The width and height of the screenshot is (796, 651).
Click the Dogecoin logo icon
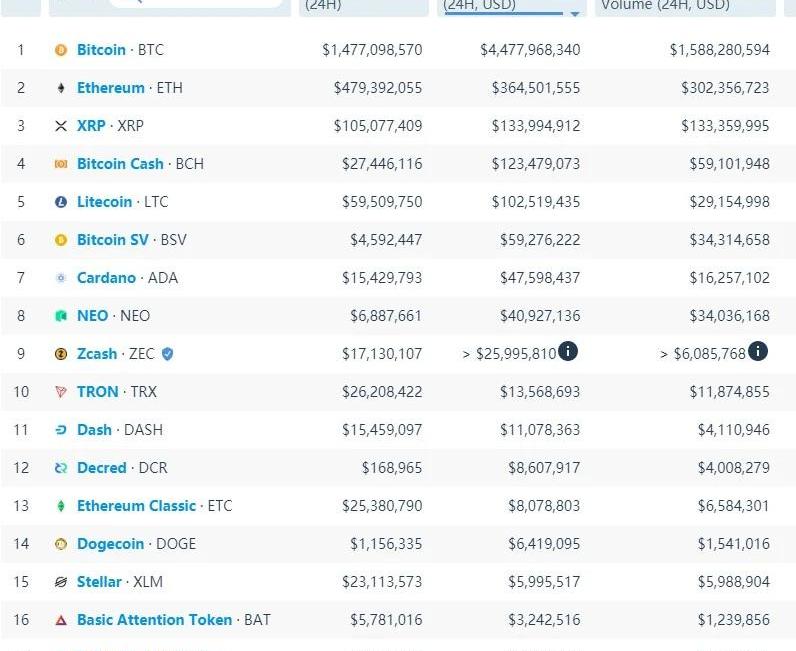tap(61, 544)
